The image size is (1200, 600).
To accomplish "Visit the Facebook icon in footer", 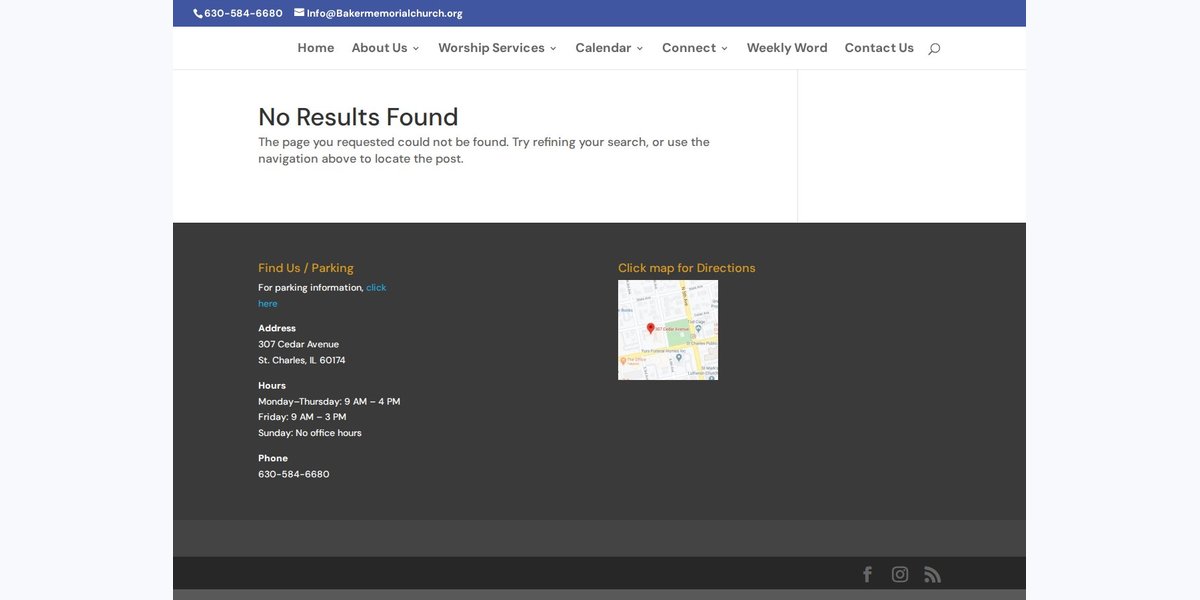I will (867, 574).
